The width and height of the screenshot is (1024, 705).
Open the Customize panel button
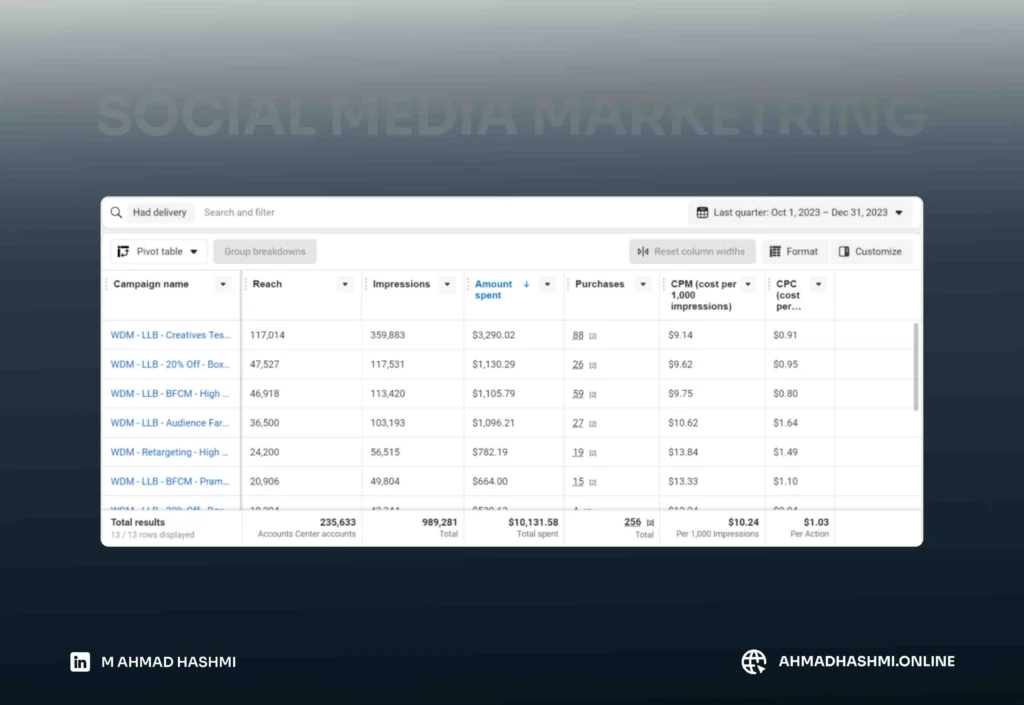870,252
